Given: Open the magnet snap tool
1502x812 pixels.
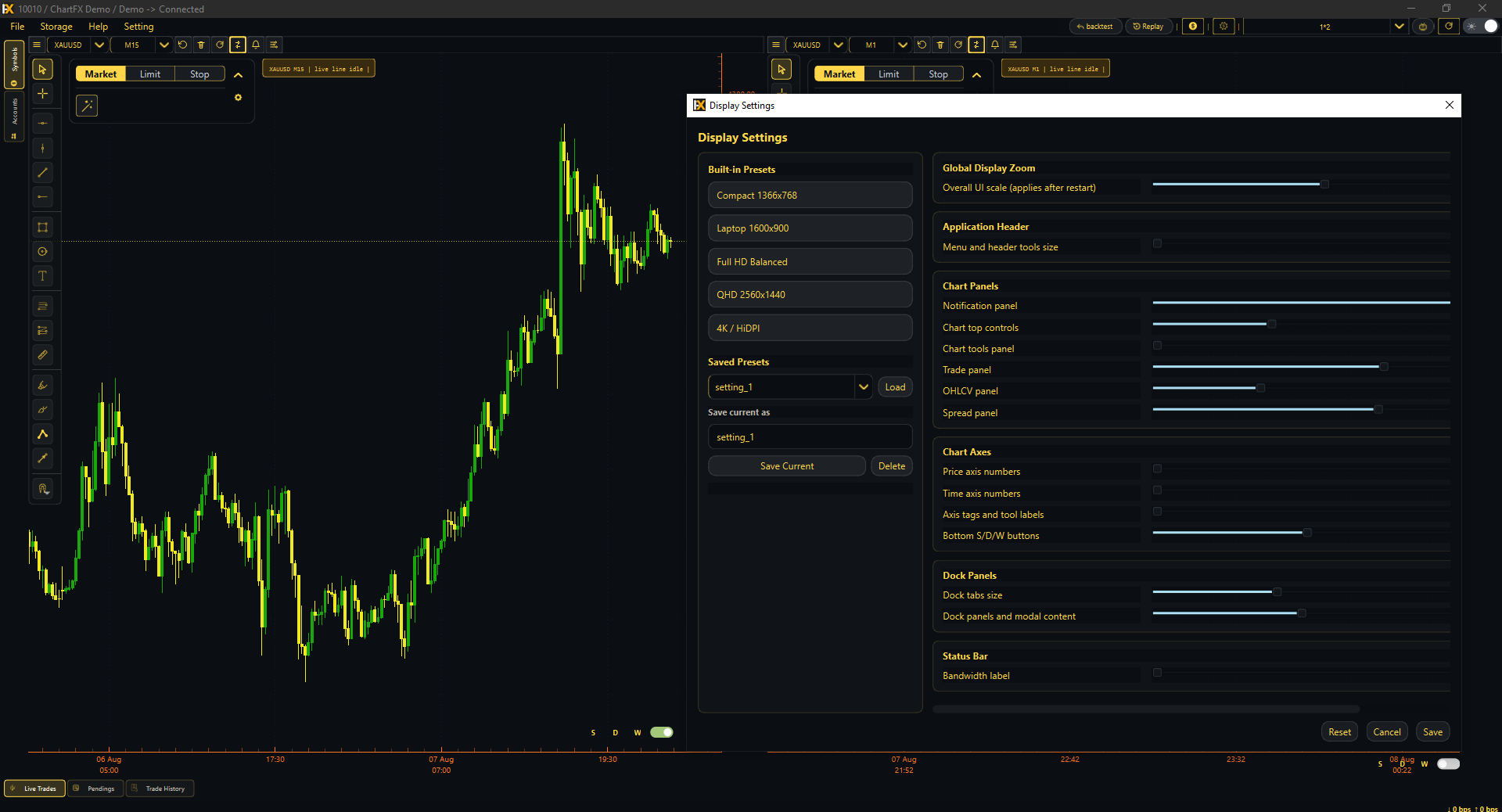Looking at the screenshot, I should coord(43,489).
